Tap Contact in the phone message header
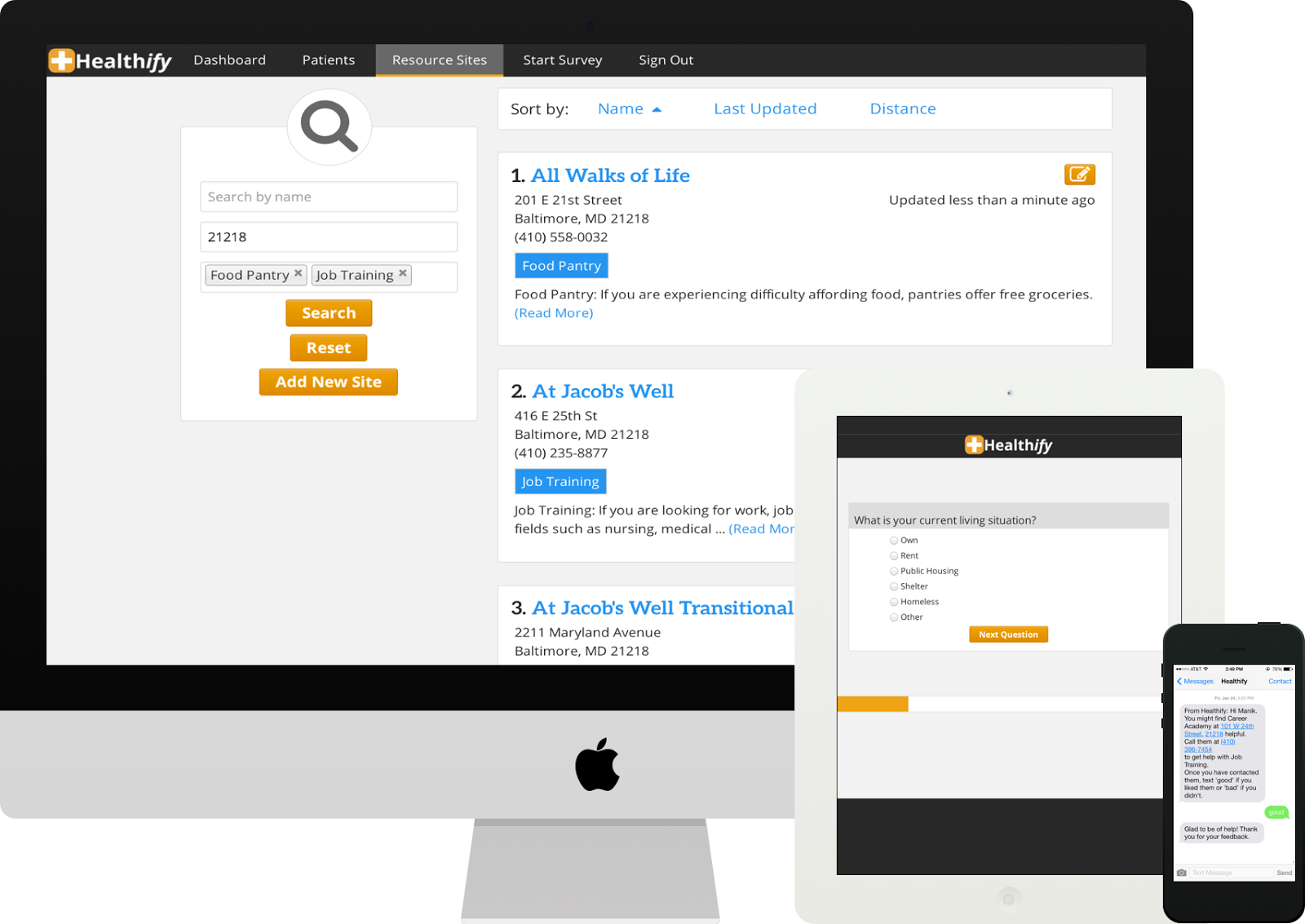The image size is (1305, 924). click(1280, 681)
